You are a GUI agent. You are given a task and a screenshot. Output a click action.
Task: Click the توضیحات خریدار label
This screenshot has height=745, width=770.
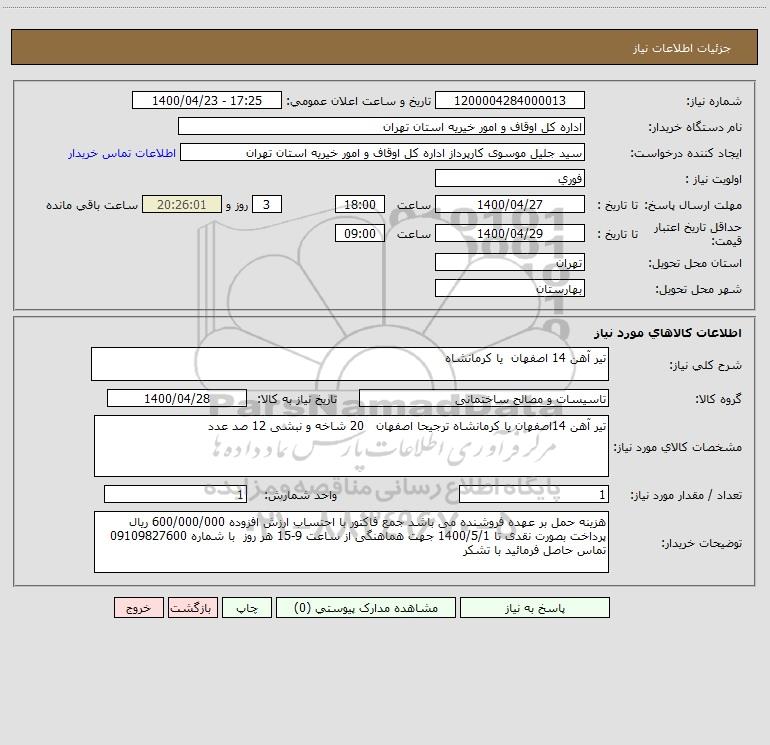(x=701, y=543)
